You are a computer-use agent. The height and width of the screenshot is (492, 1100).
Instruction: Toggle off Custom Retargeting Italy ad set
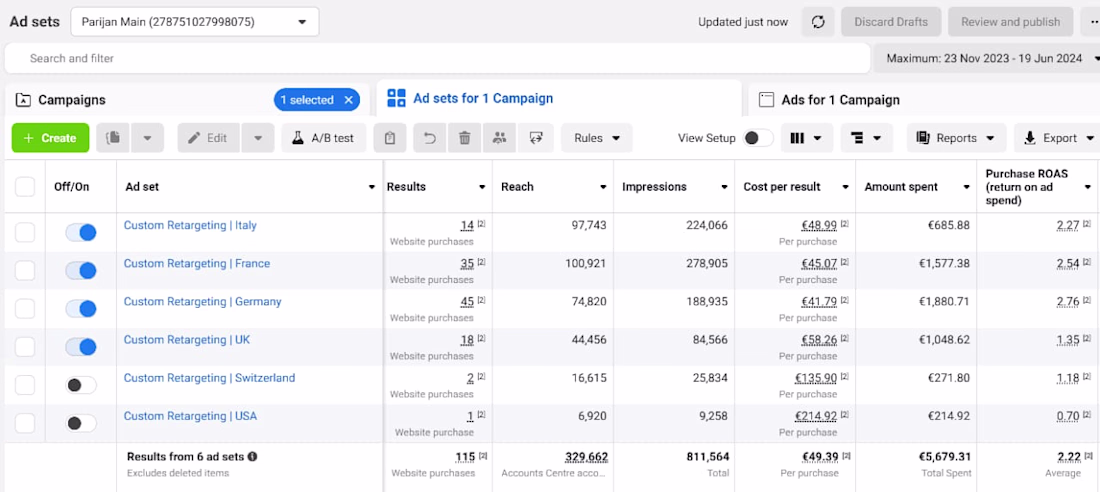(81, 232)
